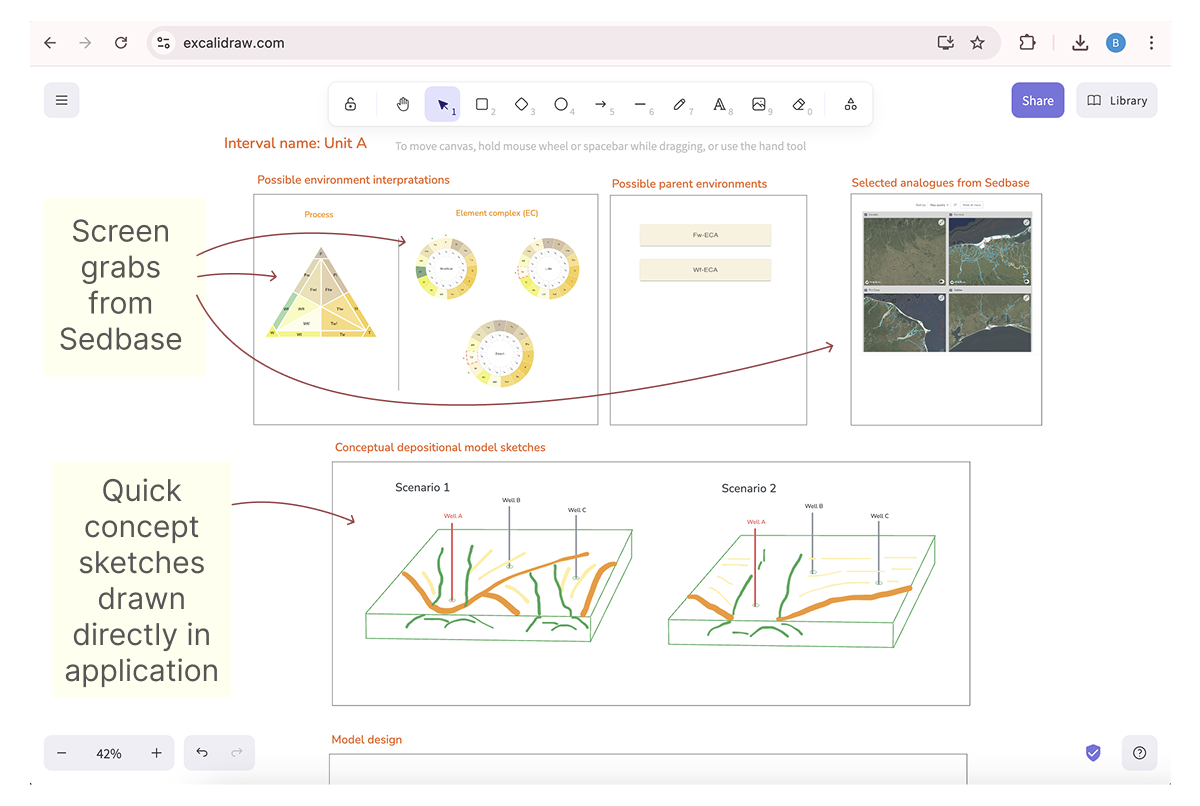1200x806 pixels.
Task: Reset zoom by clicking 42%
Action: click(109, 753)
